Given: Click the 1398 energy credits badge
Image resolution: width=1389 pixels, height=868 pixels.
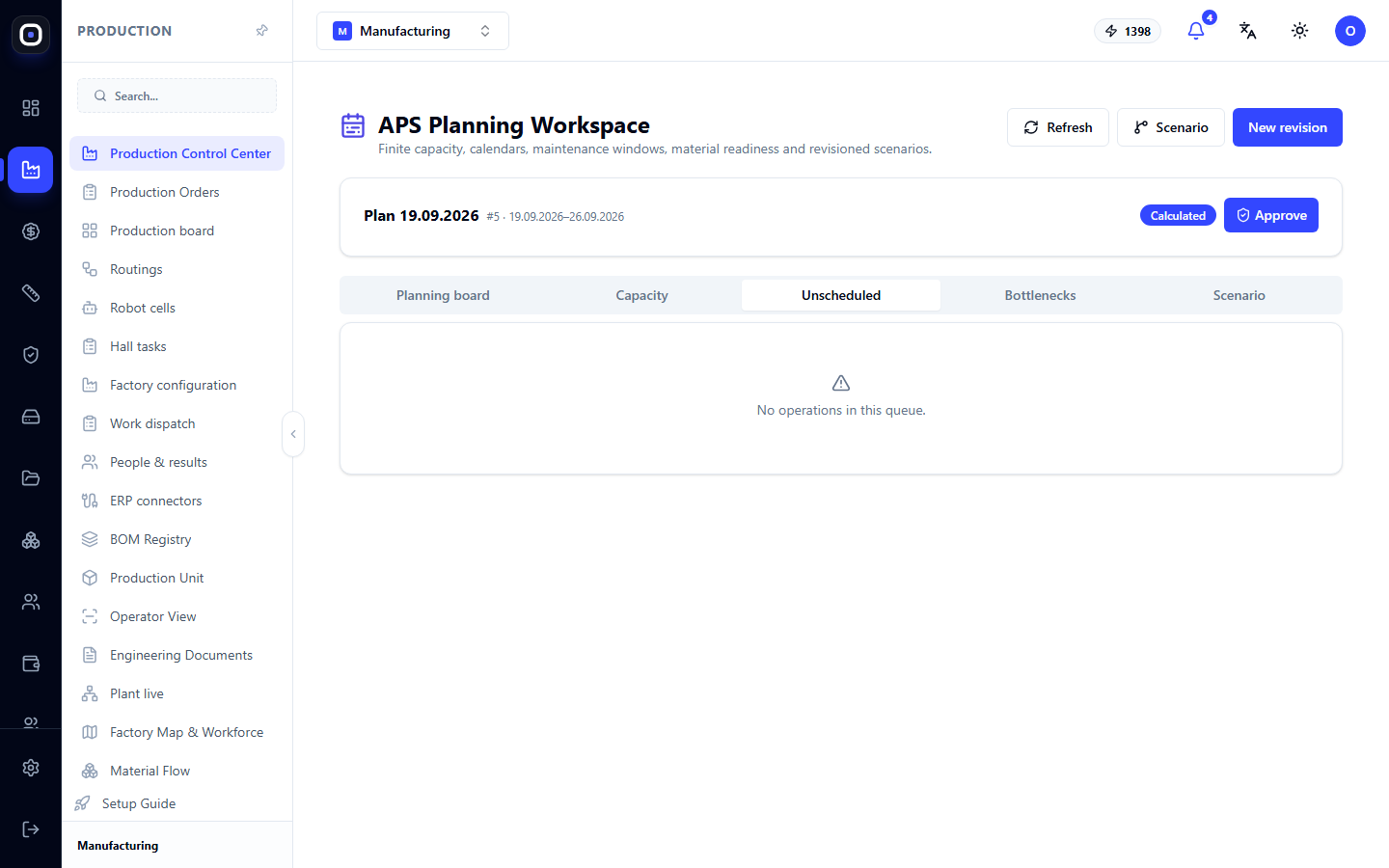Looking at the screenshot, I should pyautogui.click(x=1128, y=31).
